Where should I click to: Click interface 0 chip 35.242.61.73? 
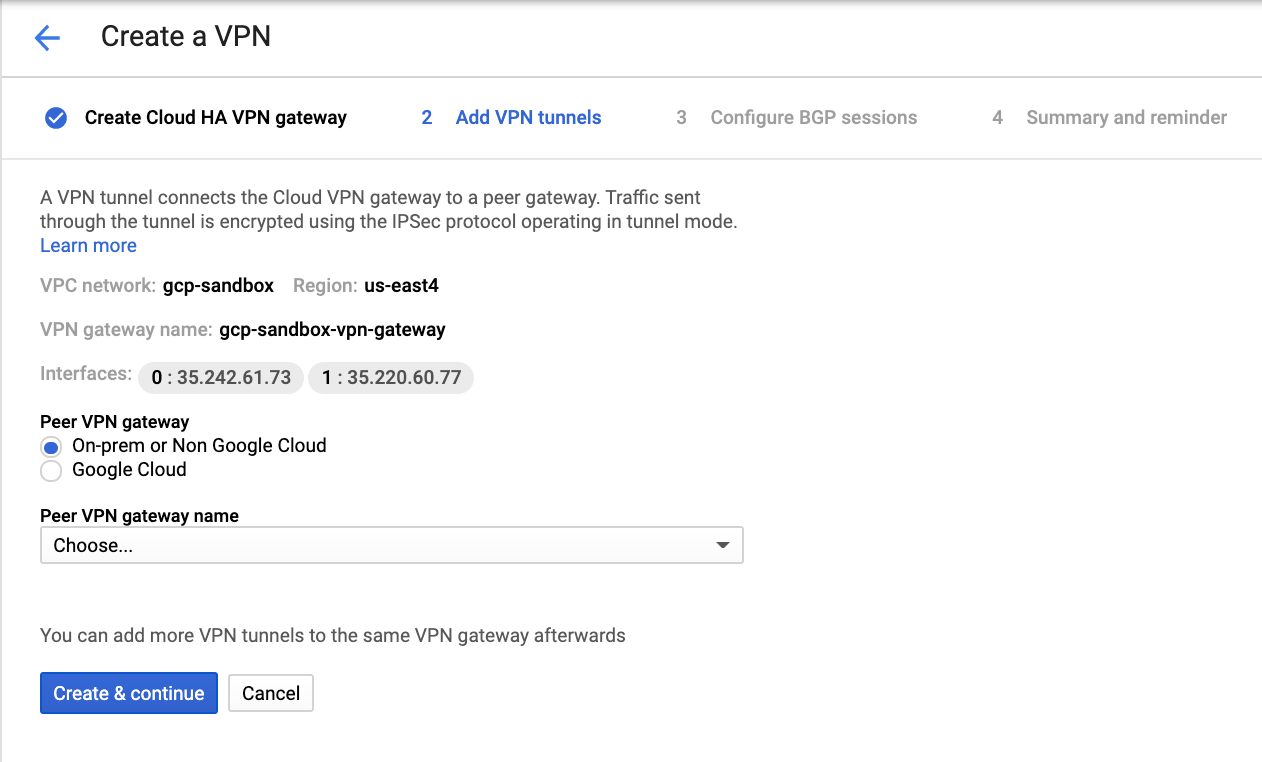pyautogui.click(x=220, y=378)
